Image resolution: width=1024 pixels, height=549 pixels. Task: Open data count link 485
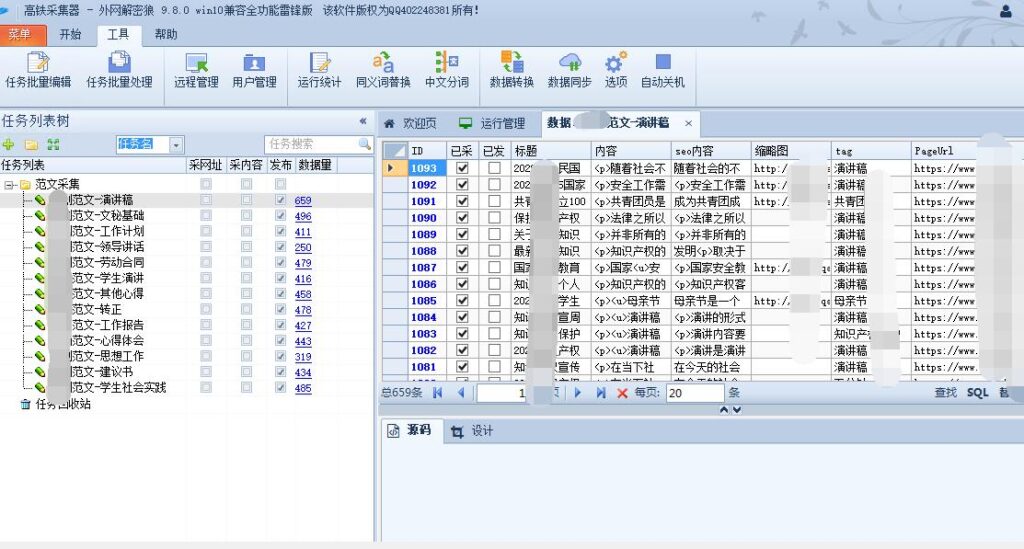[x=303, y=388]
